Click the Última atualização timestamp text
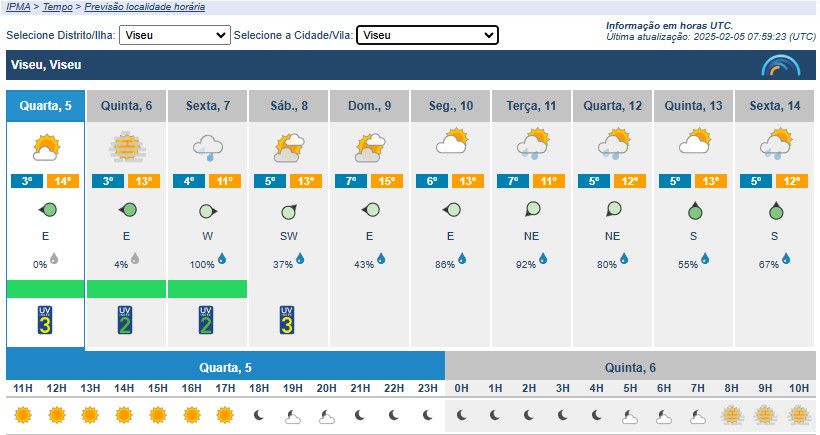This screenshot has height=435, width=820. pos(710,37)
